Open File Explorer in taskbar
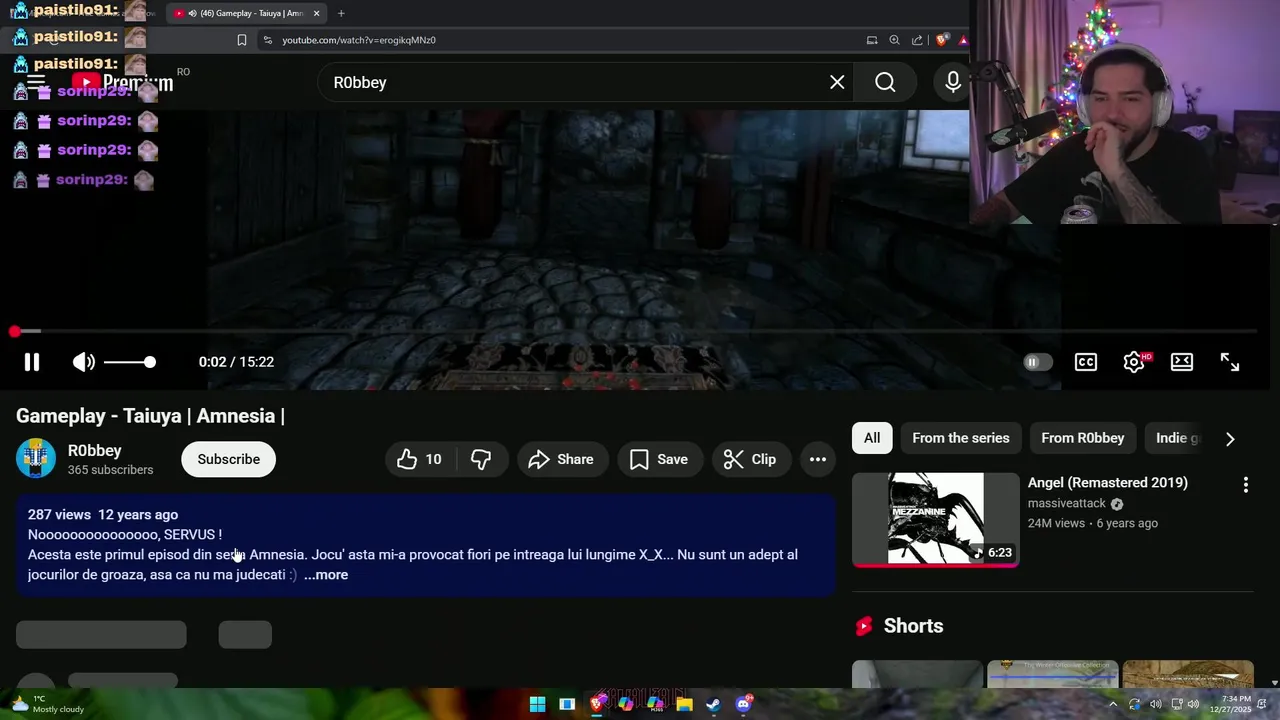 click(x=684, y=704)
